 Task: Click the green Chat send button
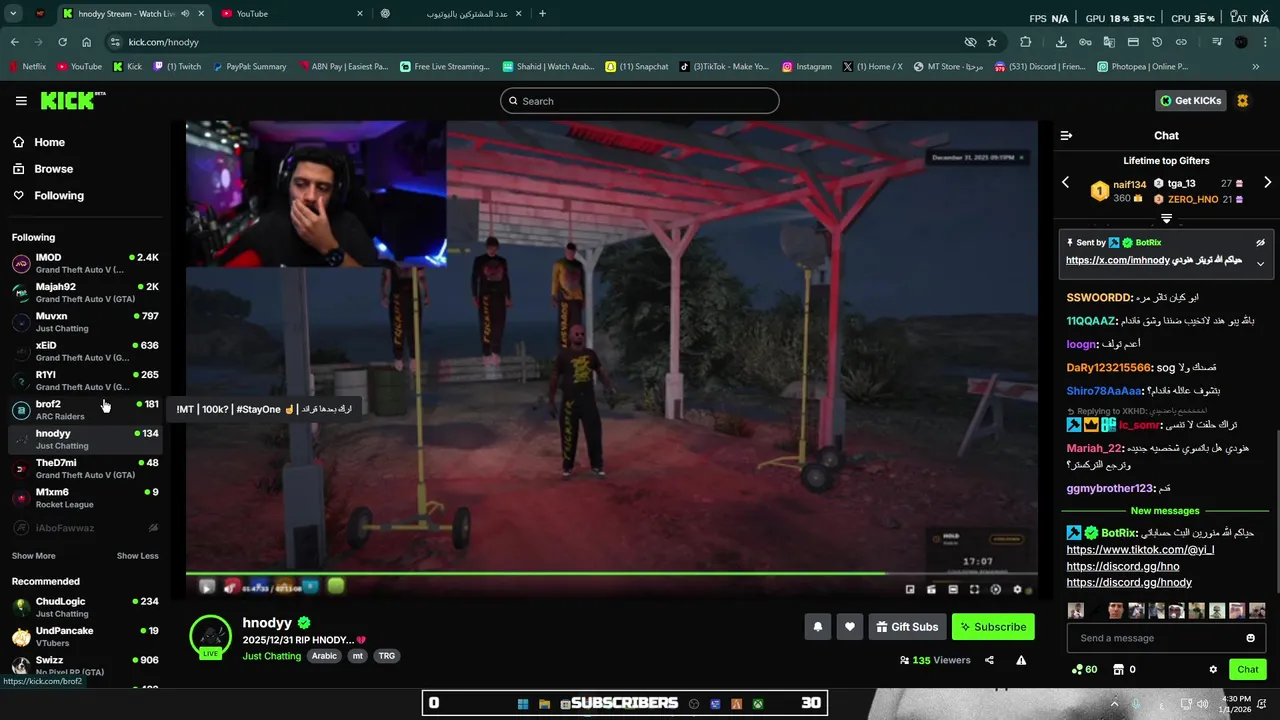coord(1247,669)
